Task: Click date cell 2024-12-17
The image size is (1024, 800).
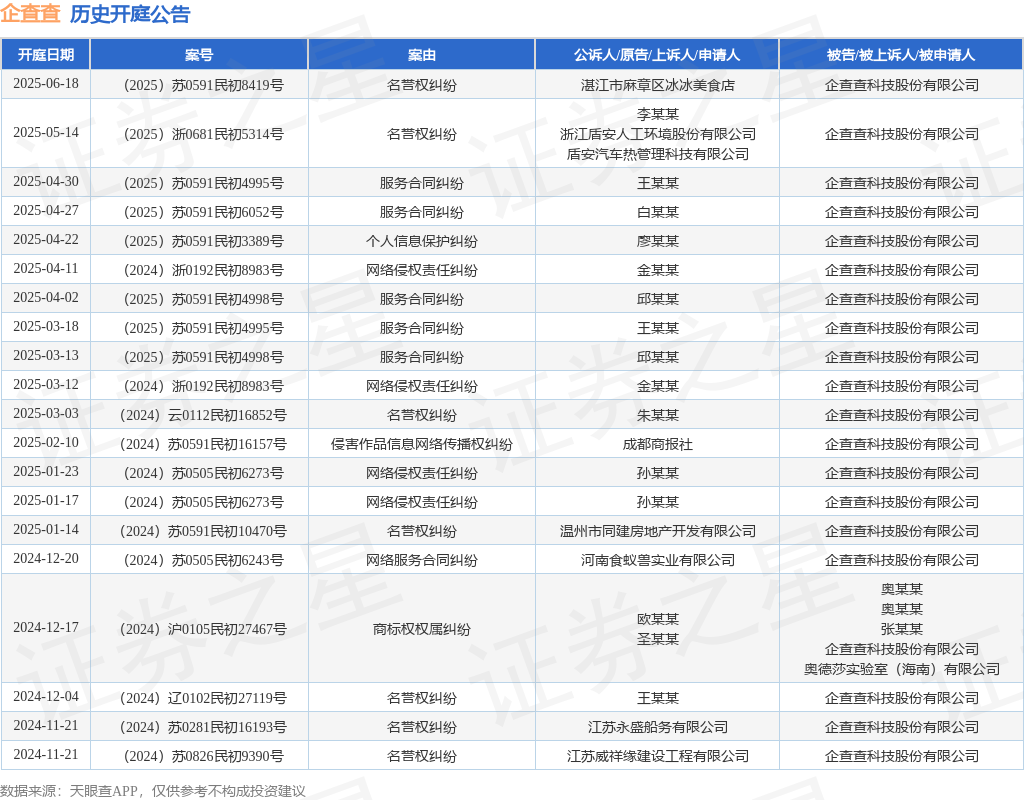Action: pyautogui.click(x=46, y=627)
